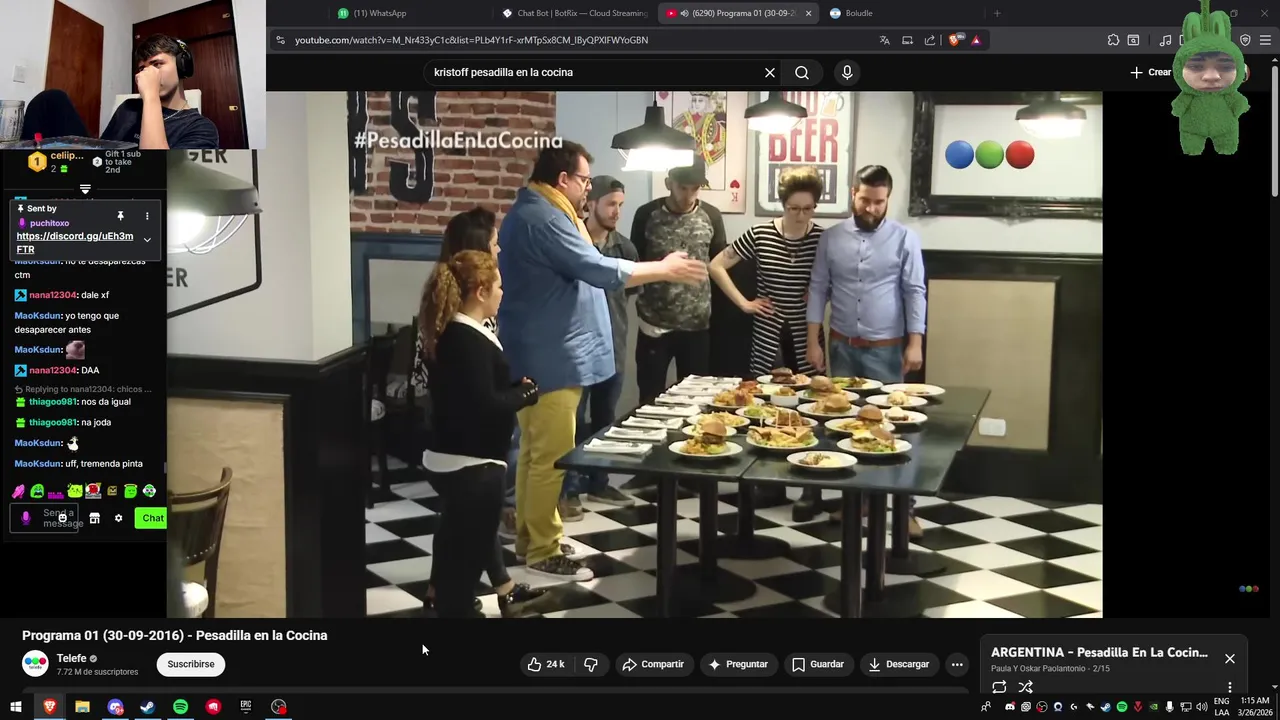
Task: Open the Crear create menu
Action: click(1151, 72)
